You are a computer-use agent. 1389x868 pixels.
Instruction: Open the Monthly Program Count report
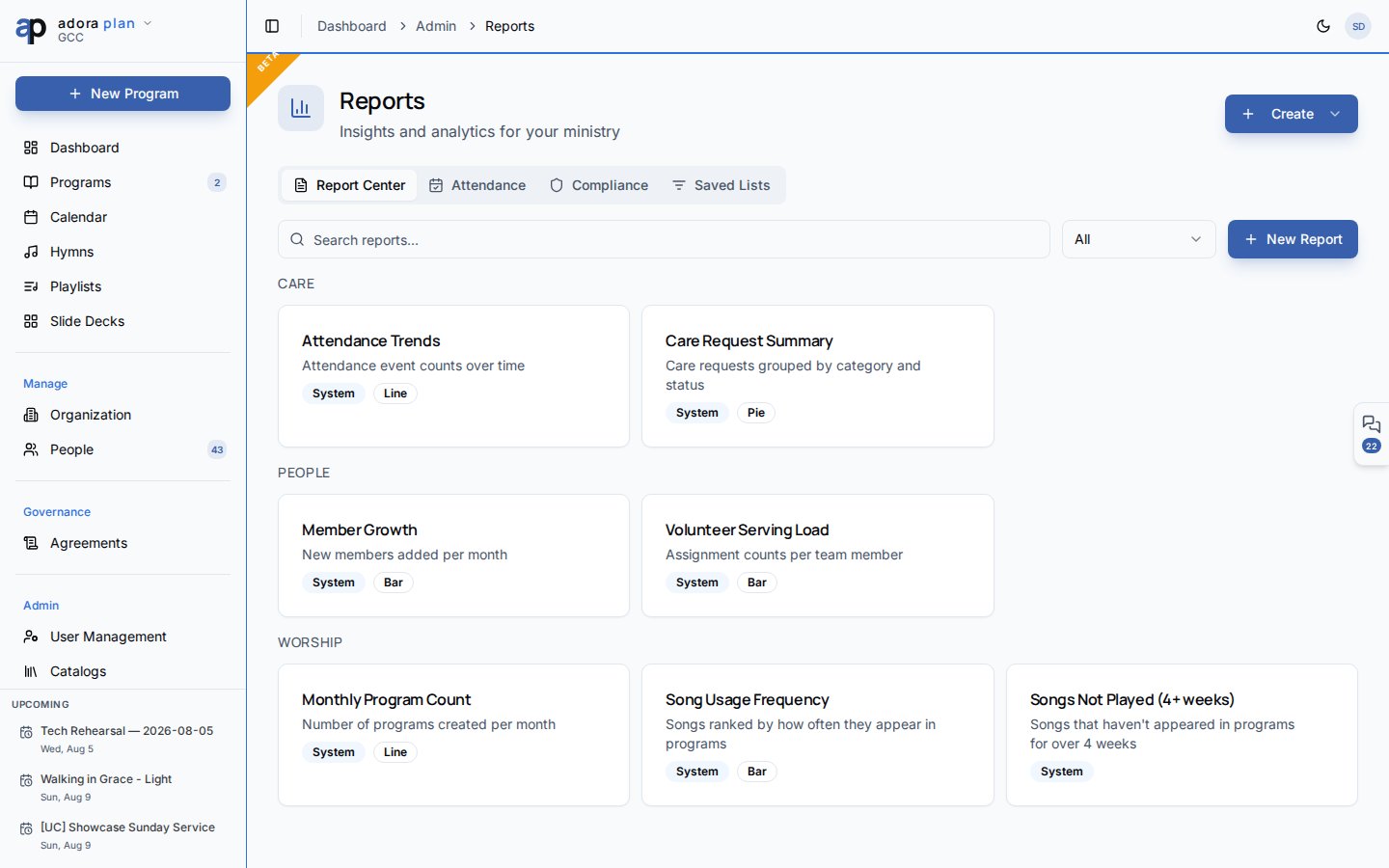(x=453, y=735)
